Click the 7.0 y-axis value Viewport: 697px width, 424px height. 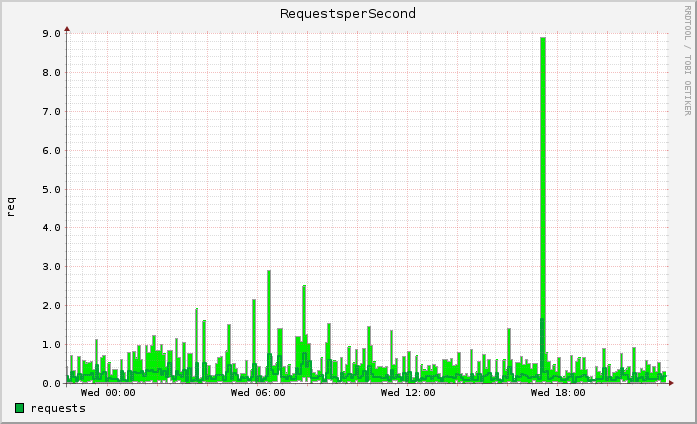click(52, 112)
